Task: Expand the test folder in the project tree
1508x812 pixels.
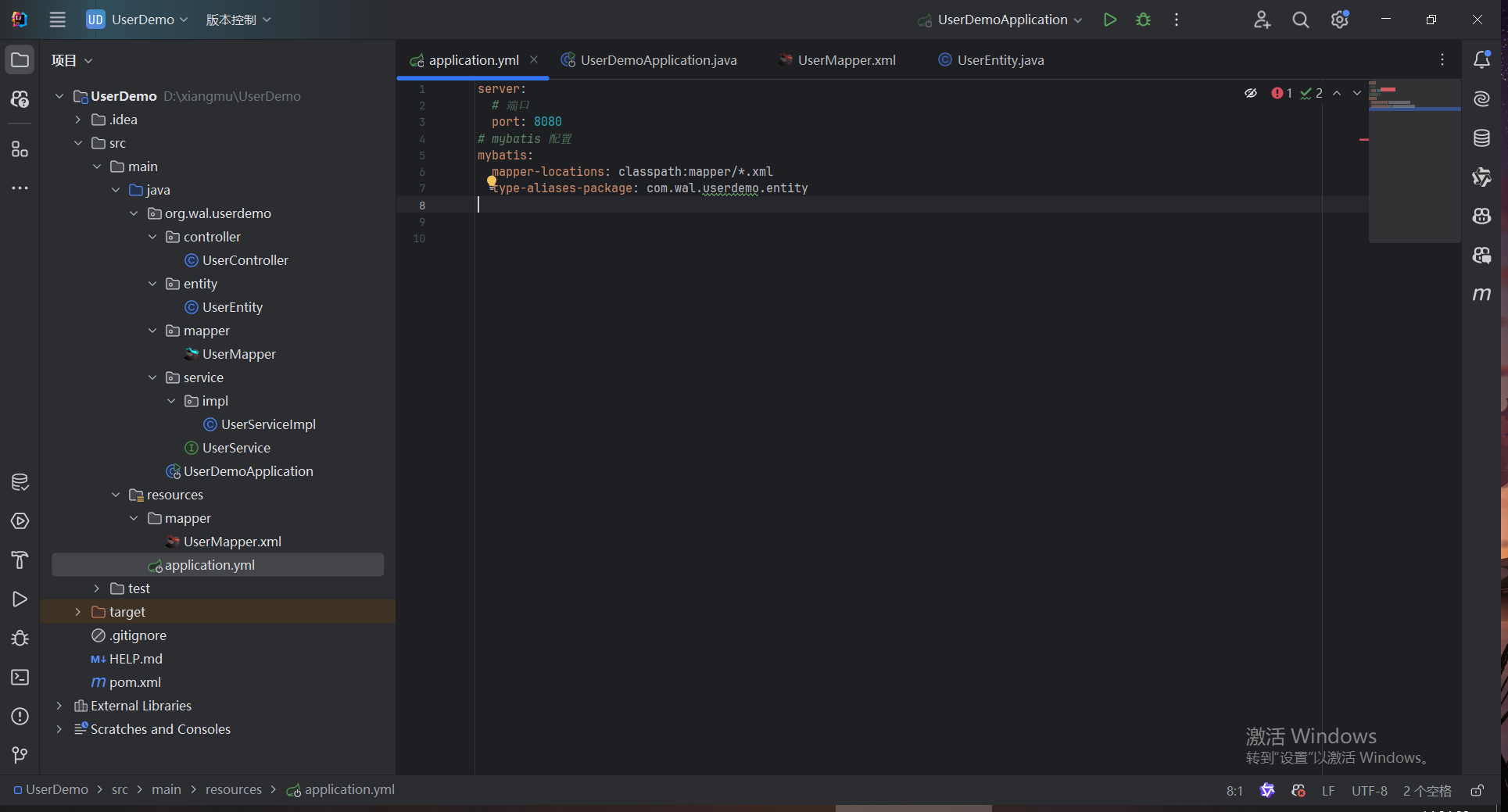Action: (97, 588)
